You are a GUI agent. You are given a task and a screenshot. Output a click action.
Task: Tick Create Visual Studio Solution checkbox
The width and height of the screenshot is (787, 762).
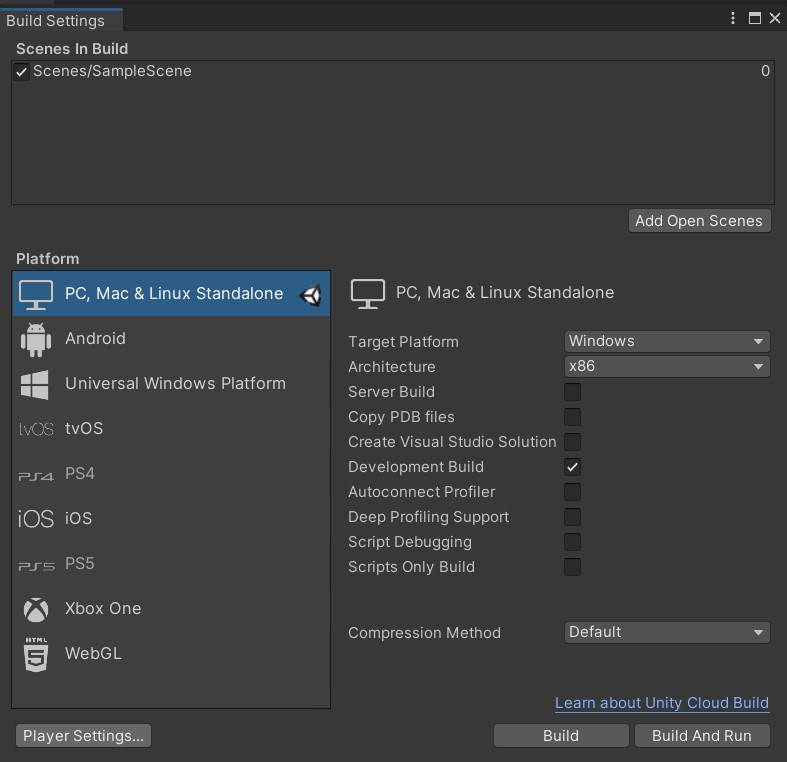572,442
